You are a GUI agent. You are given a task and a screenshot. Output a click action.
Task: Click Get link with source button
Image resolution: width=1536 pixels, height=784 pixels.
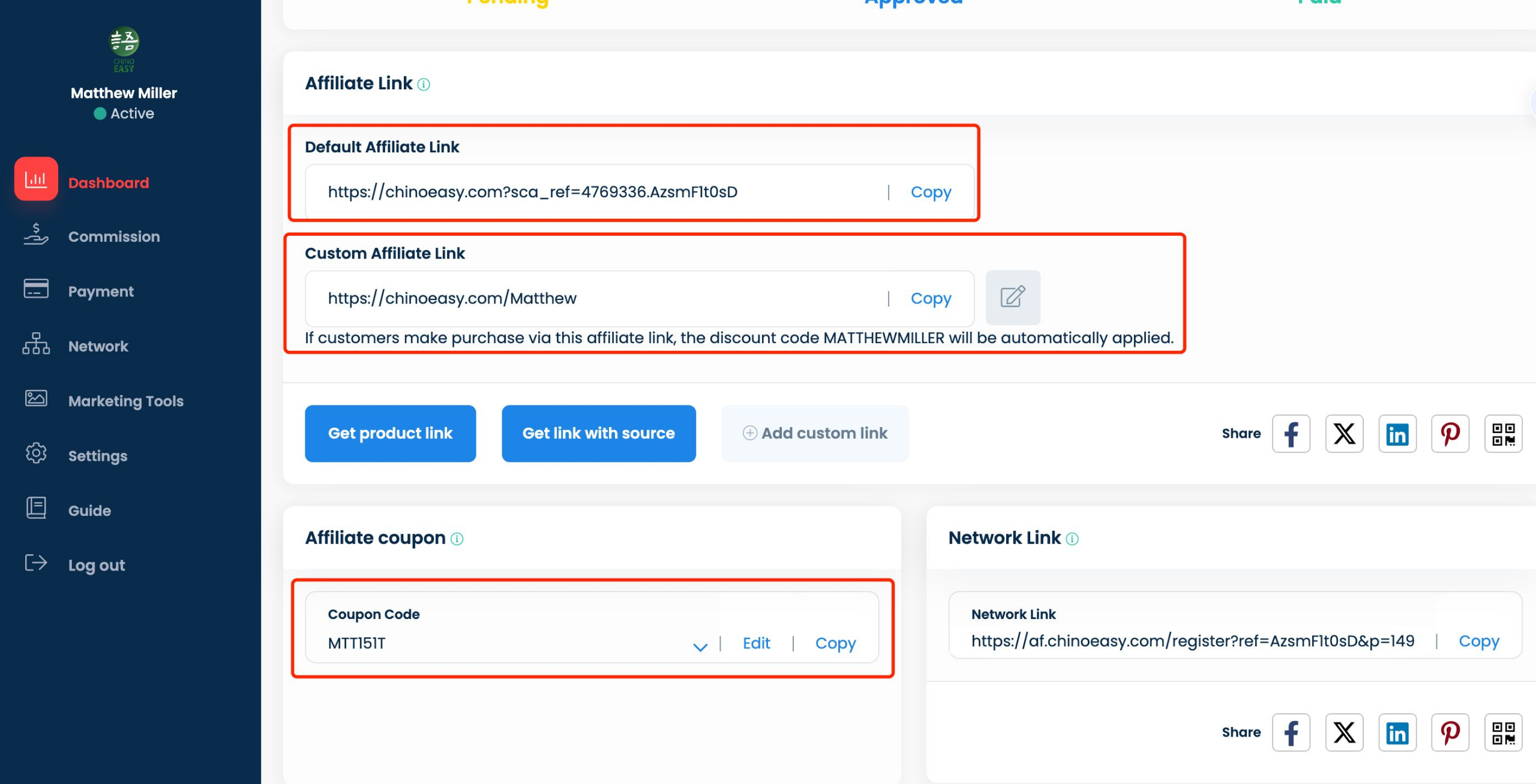point(598,434)
